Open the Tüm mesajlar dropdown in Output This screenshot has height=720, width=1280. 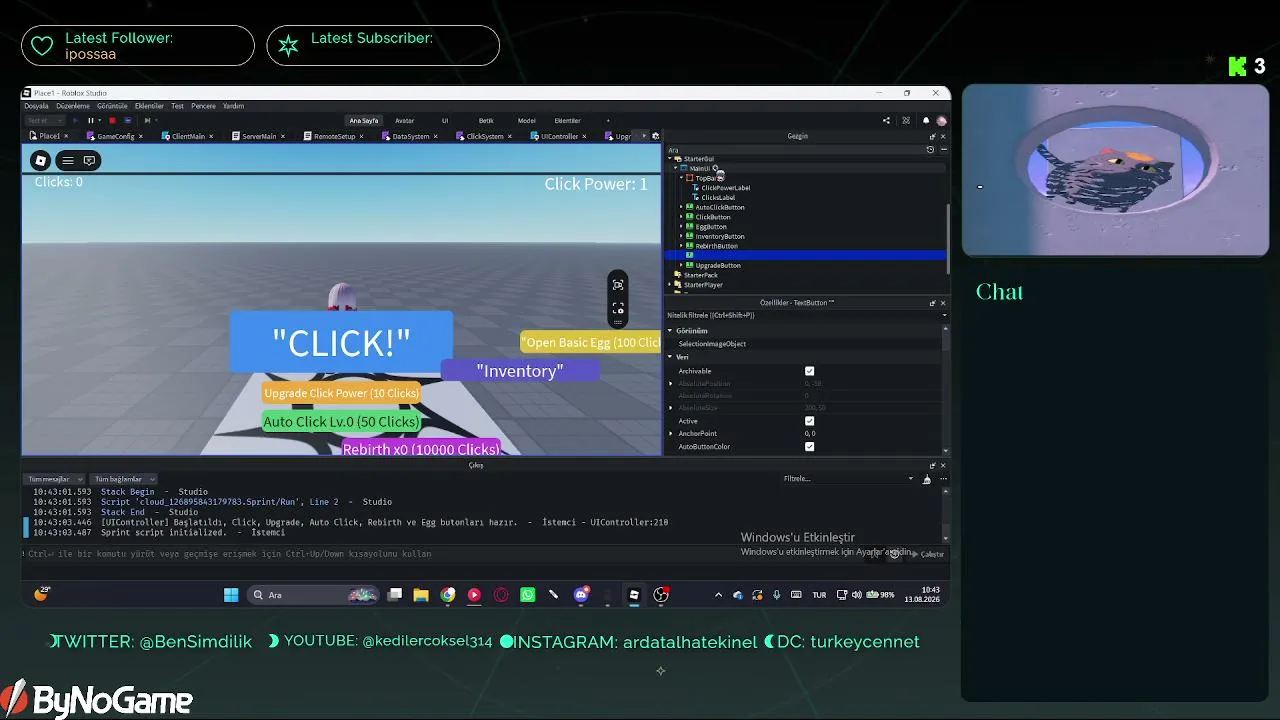(56, 479)
